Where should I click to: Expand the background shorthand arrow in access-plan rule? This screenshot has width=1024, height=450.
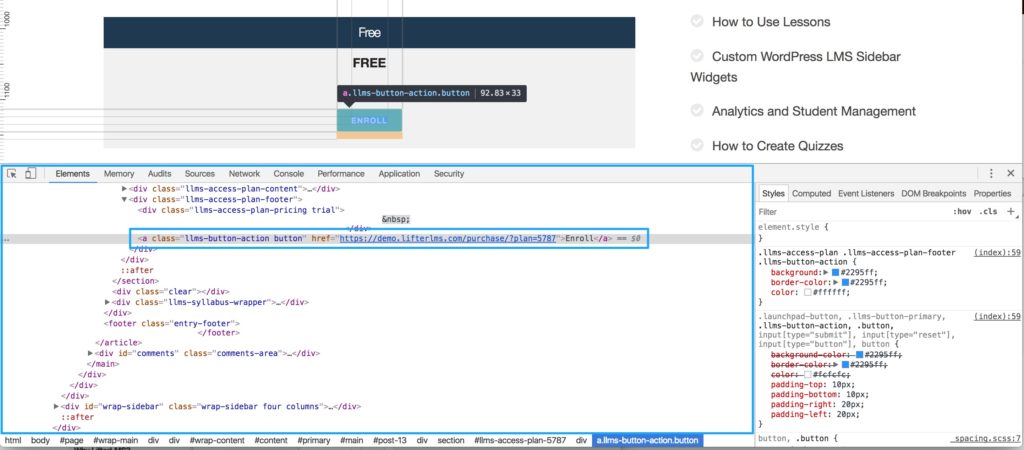pyautogui.click(x=825, y=272)
